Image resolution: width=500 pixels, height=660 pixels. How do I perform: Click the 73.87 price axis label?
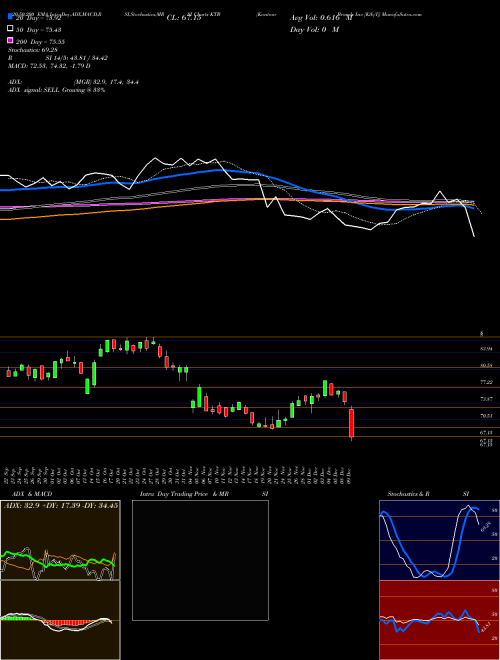[x=486, y=399]
